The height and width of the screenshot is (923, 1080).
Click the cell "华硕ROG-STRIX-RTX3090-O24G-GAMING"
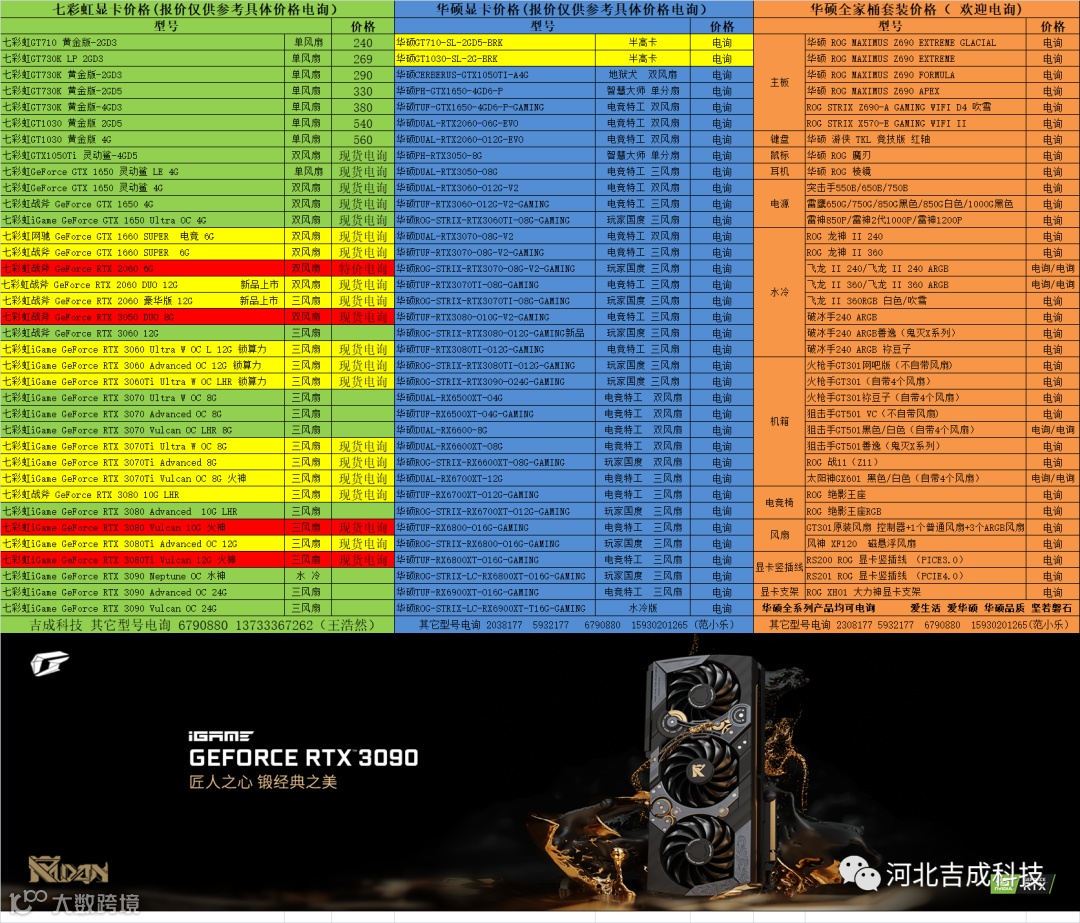495,382
